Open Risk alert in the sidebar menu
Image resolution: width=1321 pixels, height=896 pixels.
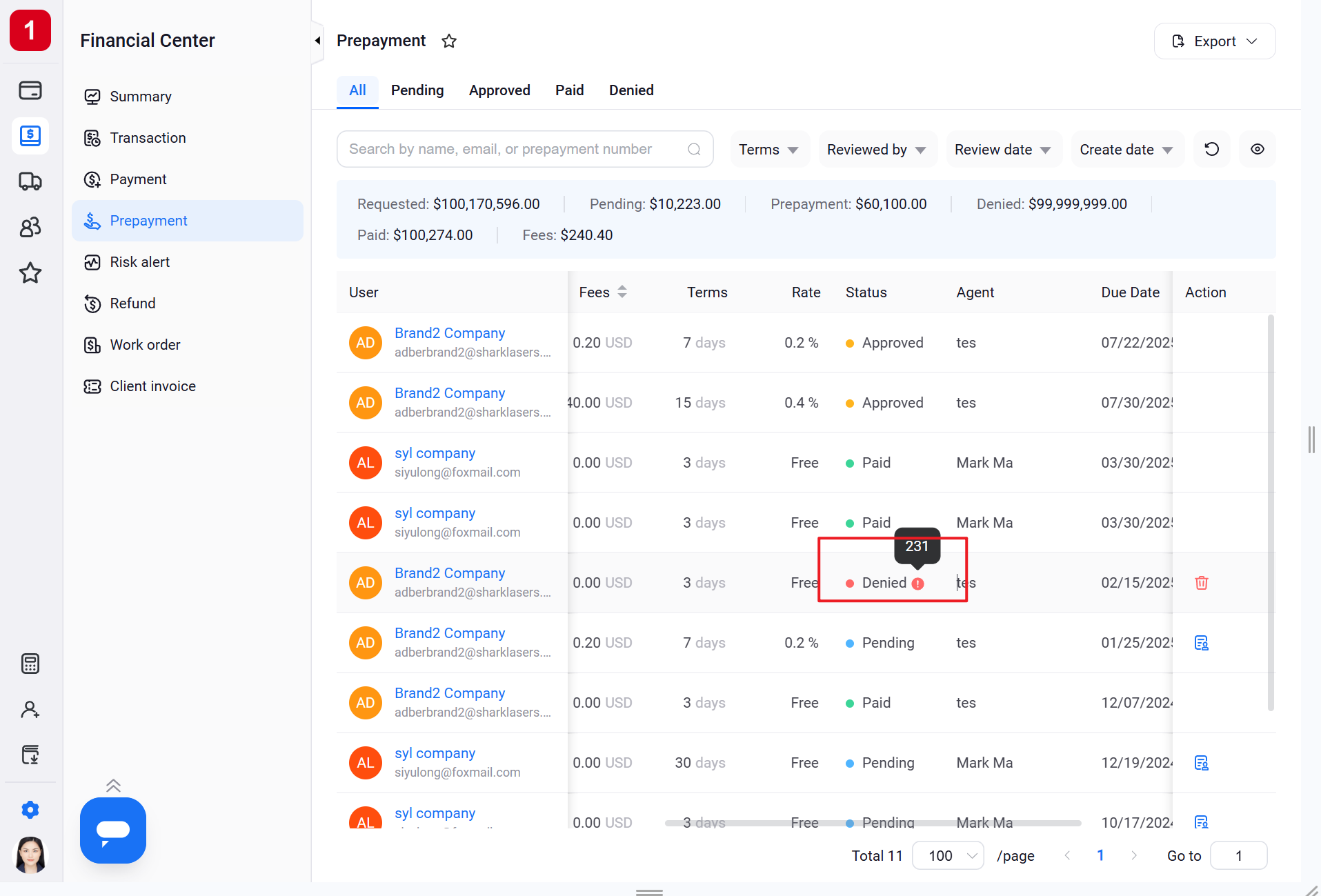pyautogui.click(x=187, y=262)
